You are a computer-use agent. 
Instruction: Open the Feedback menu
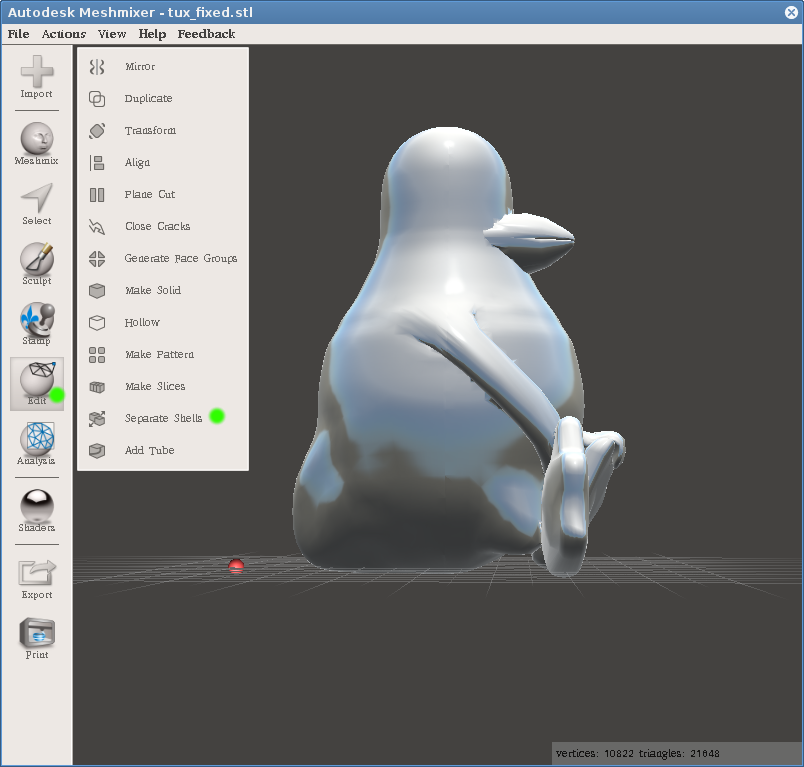(206, 34)
